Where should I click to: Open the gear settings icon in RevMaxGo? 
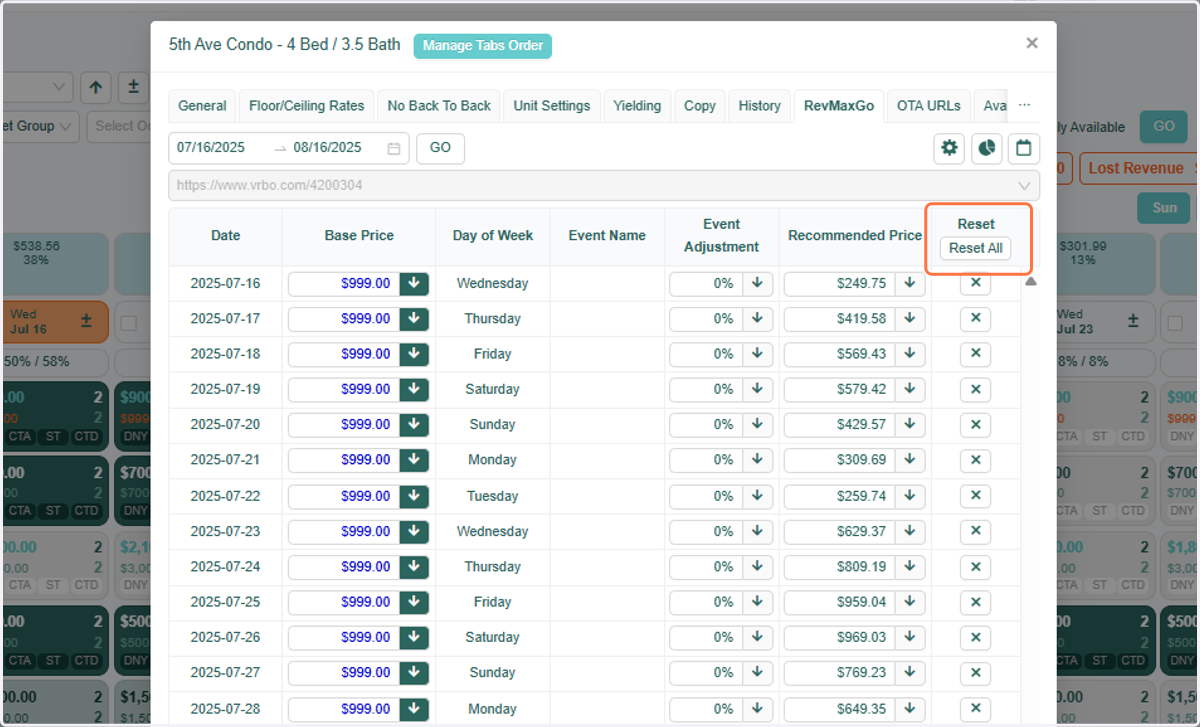pos(949,148)
